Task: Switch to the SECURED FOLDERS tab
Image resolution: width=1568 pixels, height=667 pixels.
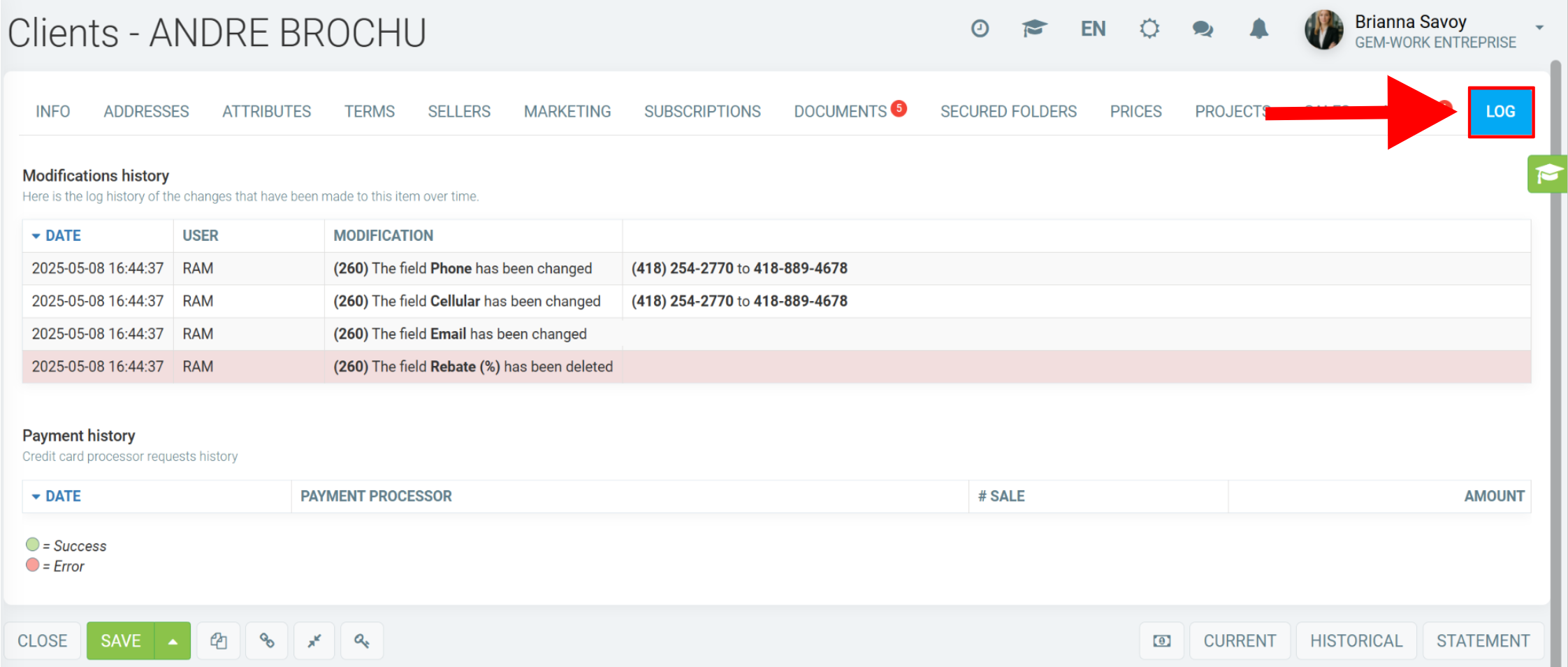Action: click(1008, 111)
